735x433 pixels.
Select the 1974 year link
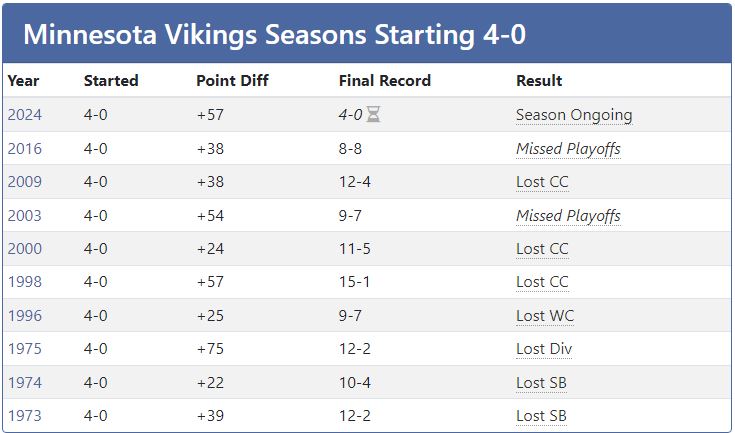click(x=25, y=383)
